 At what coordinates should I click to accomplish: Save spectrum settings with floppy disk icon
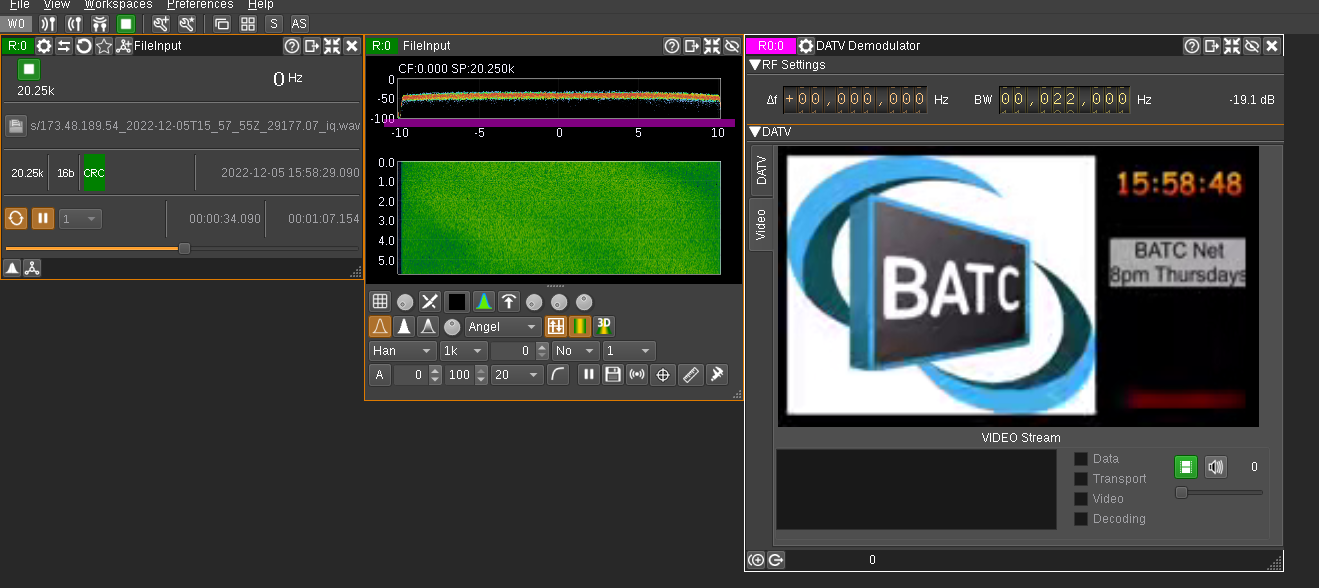tap(613, 375)
